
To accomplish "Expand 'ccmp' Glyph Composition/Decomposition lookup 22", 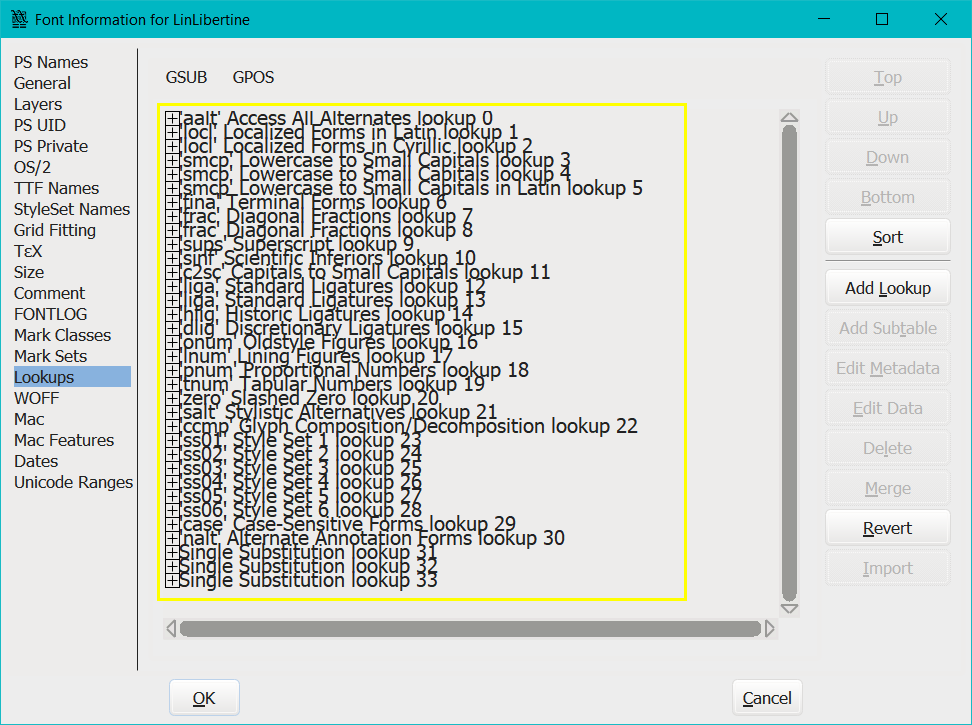I will tap(172, 426).
